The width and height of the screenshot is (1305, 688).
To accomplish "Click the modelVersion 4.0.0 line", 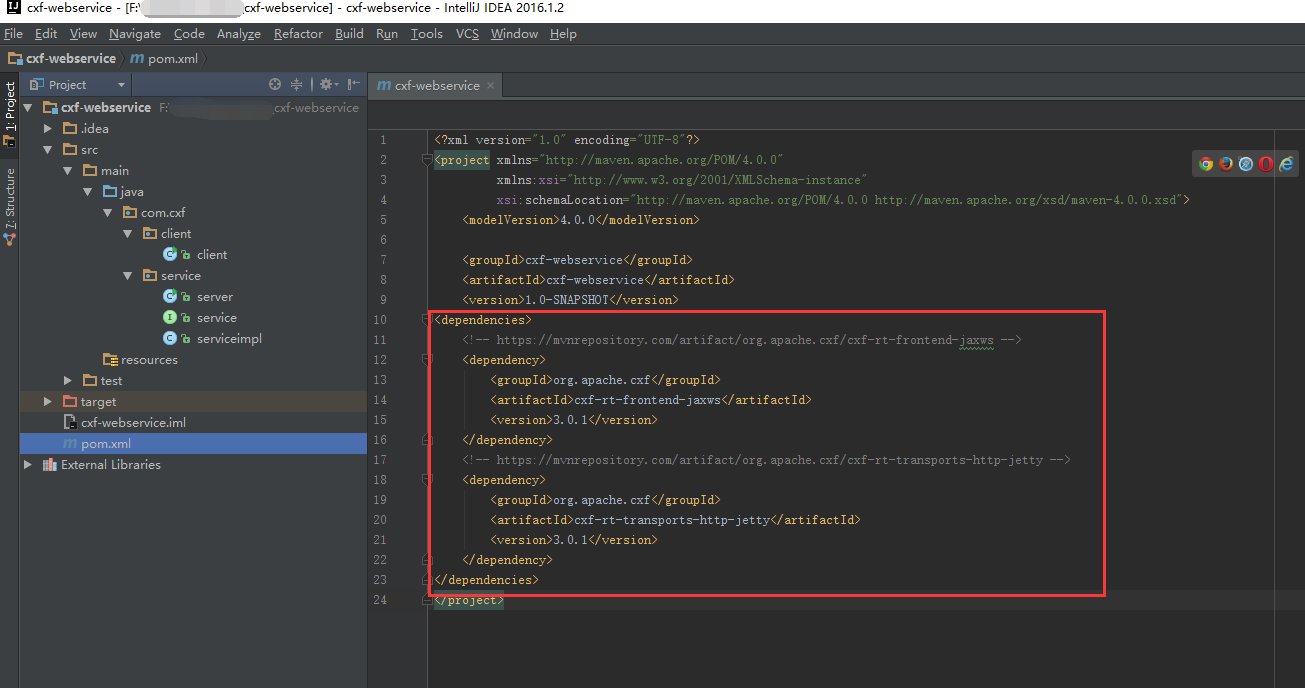I will pos(581,220).
